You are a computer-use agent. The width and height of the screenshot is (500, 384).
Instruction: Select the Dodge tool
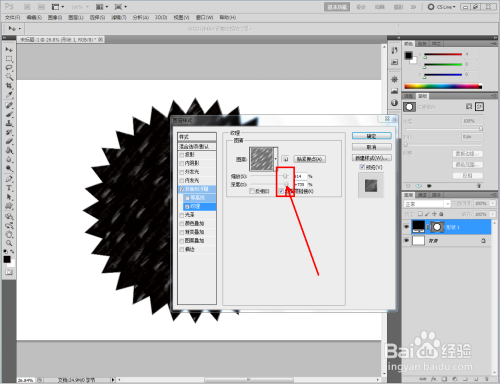click(x=9, y=168)
